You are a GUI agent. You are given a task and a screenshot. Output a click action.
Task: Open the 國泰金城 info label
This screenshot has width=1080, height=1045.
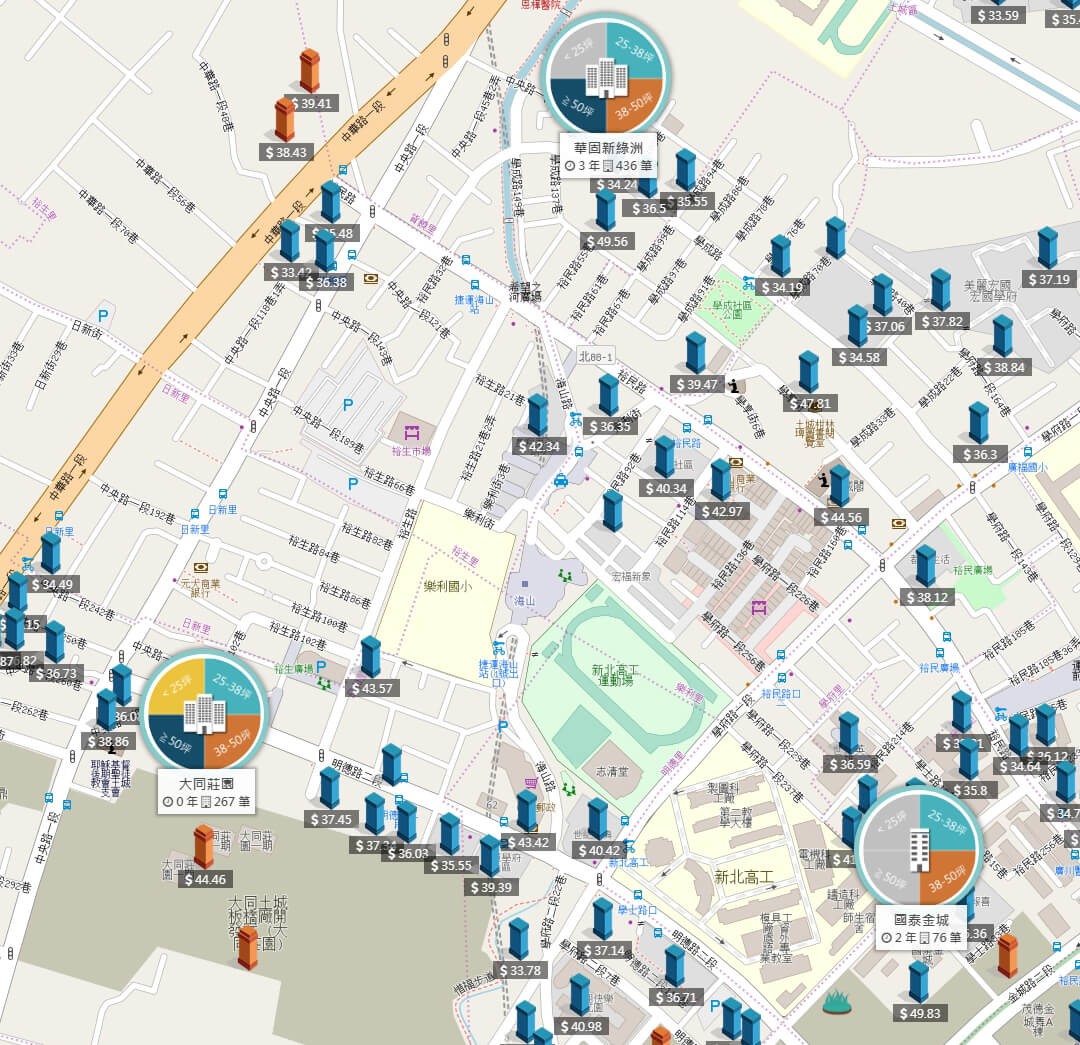922,928
